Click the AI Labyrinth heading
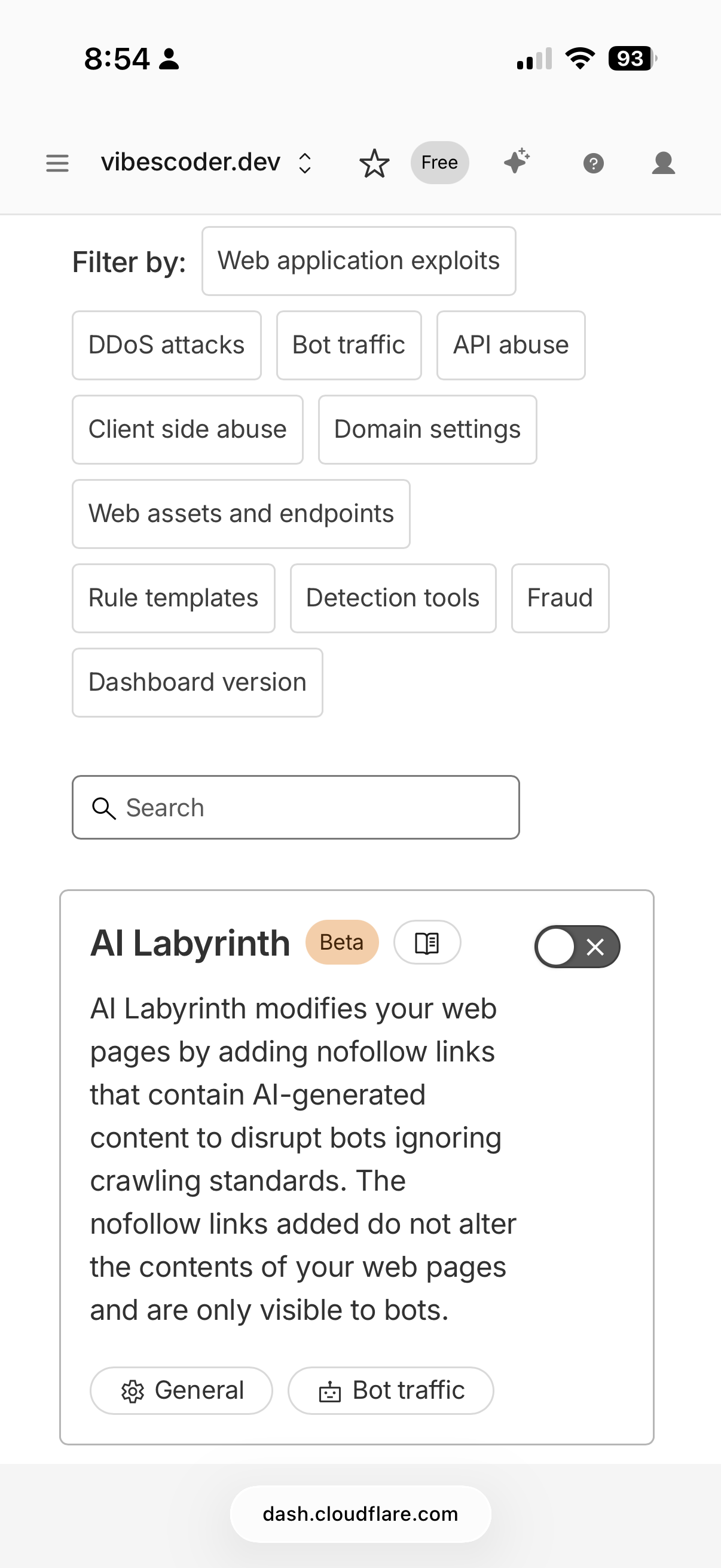721x1568 pixels. [x=191, y=944]
